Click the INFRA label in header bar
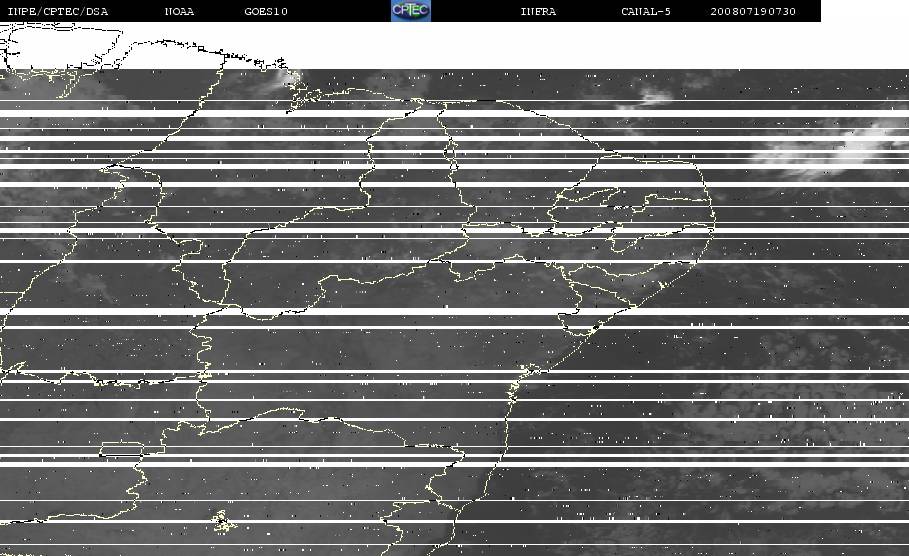 (x=538, y=11)
